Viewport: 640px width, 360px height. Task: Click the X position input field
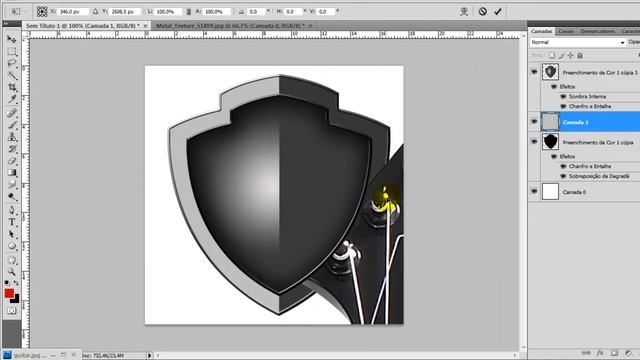click(x=73, y=11)
